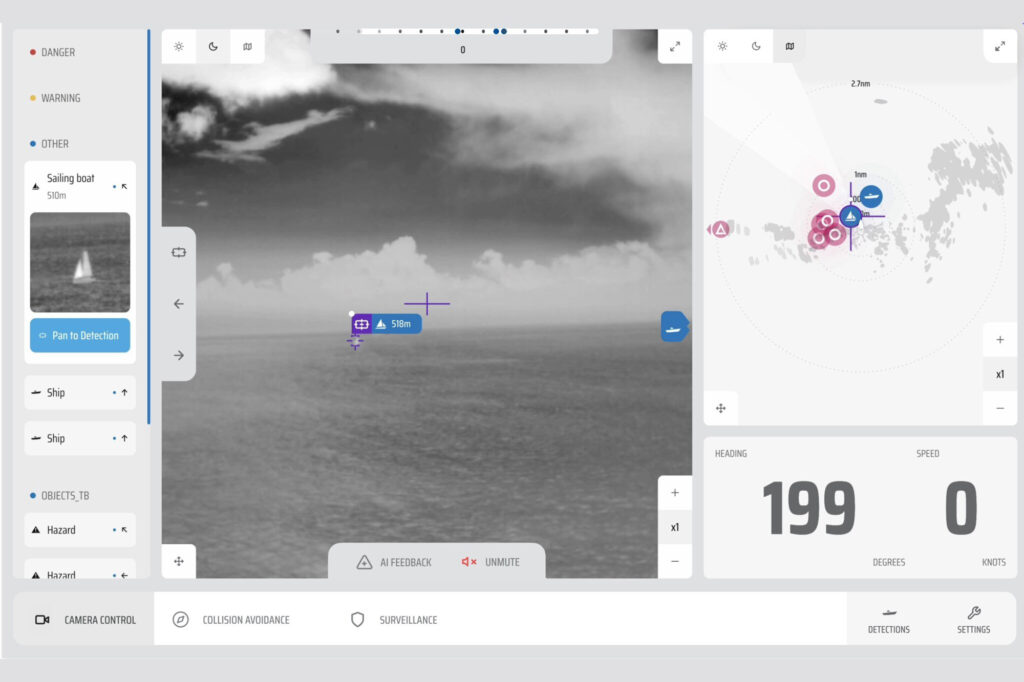
Task: Zoom in the camera with plus button
Action: [675, 493]
